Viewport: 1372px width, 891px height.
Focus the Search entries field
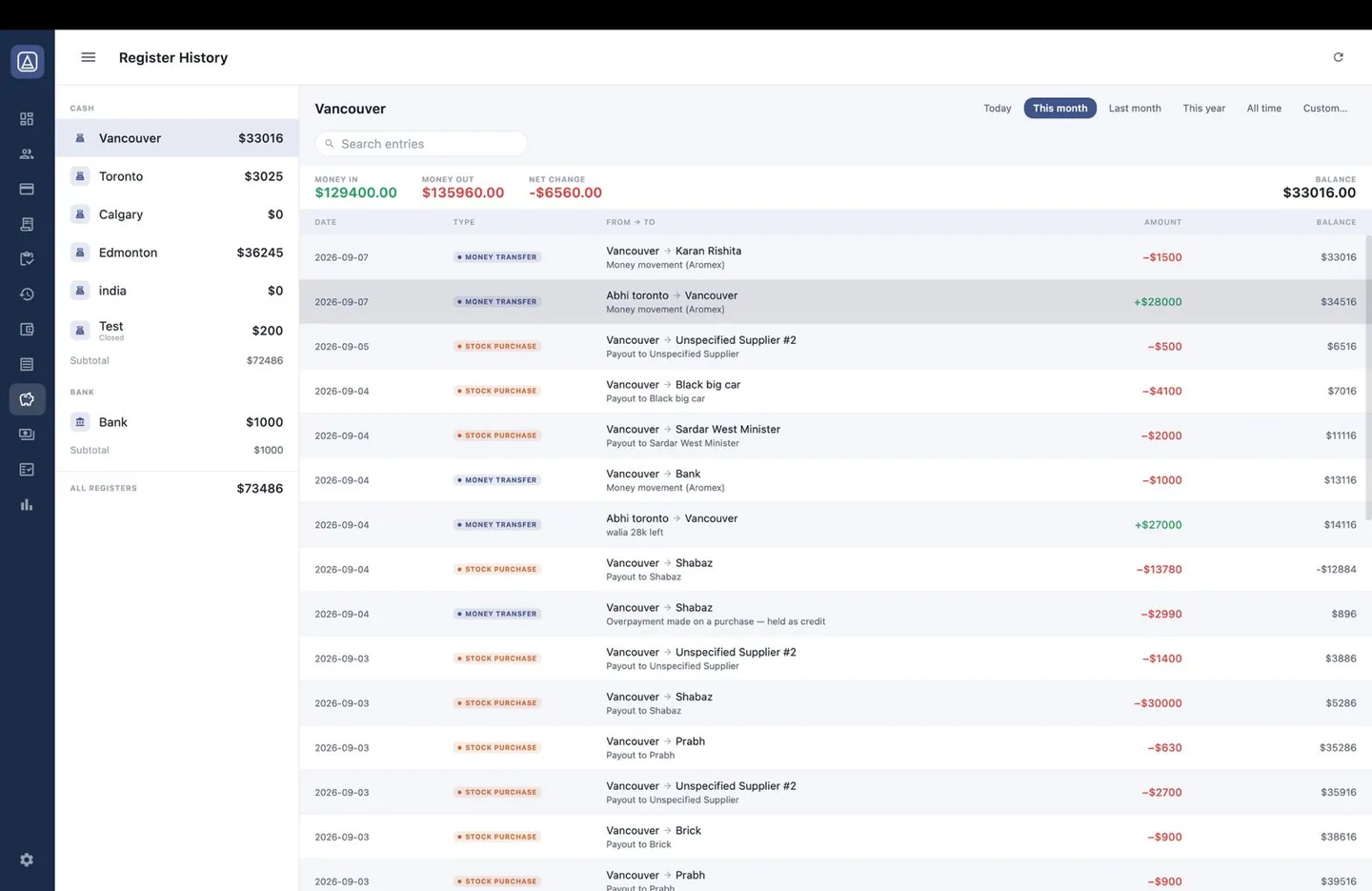point(421,144)
